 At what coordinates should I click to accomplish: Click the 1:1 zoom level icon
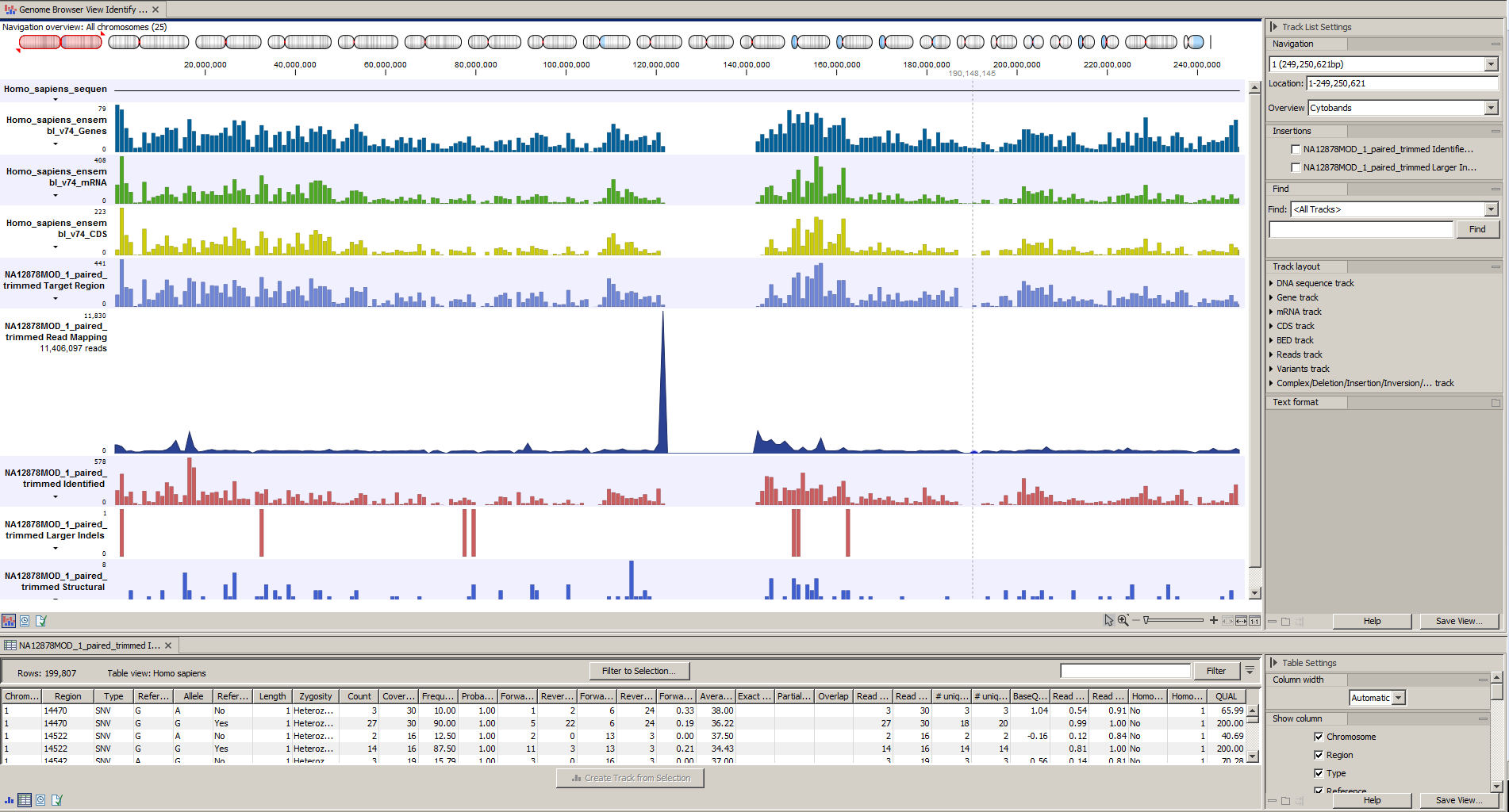point(1254,621)
